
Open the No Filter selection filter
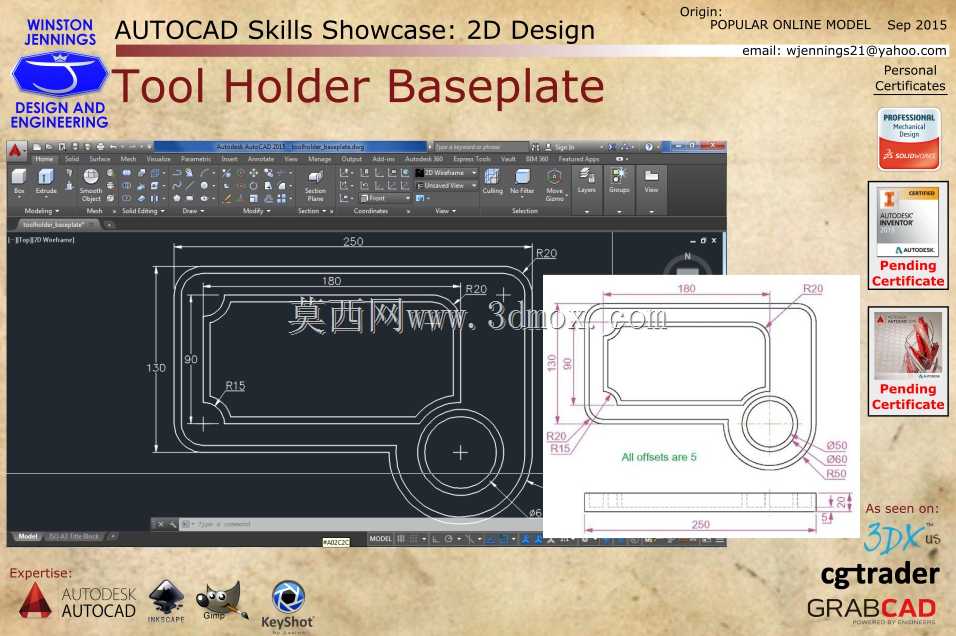coord(523,182)
